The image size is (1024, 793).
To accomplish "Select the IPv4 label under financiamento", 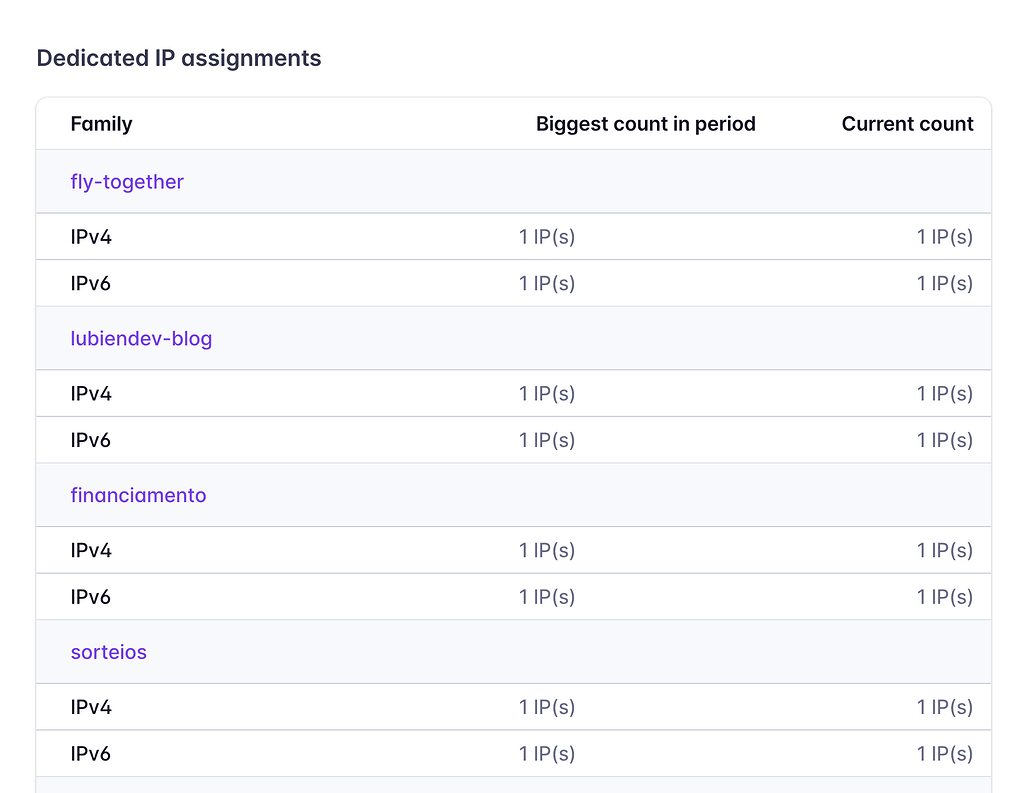I will click(91, 551).
